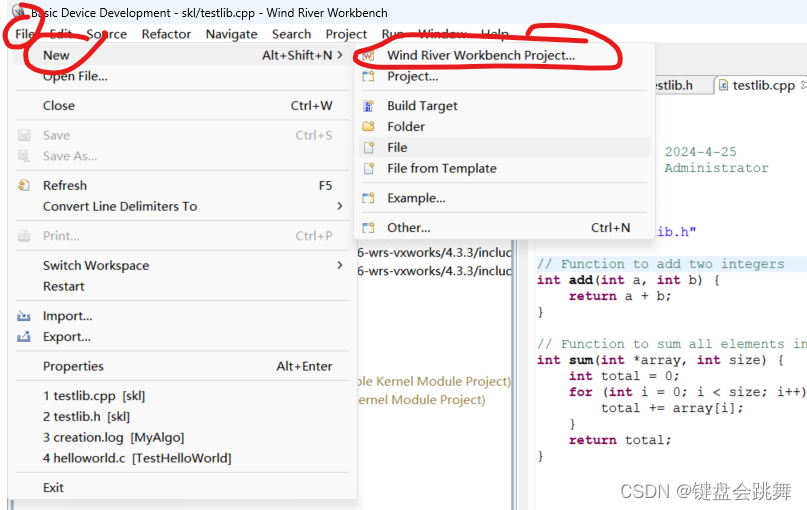Choose File from Template
Viewport: 807px width, 510px height.
click(x=442, y=168)
